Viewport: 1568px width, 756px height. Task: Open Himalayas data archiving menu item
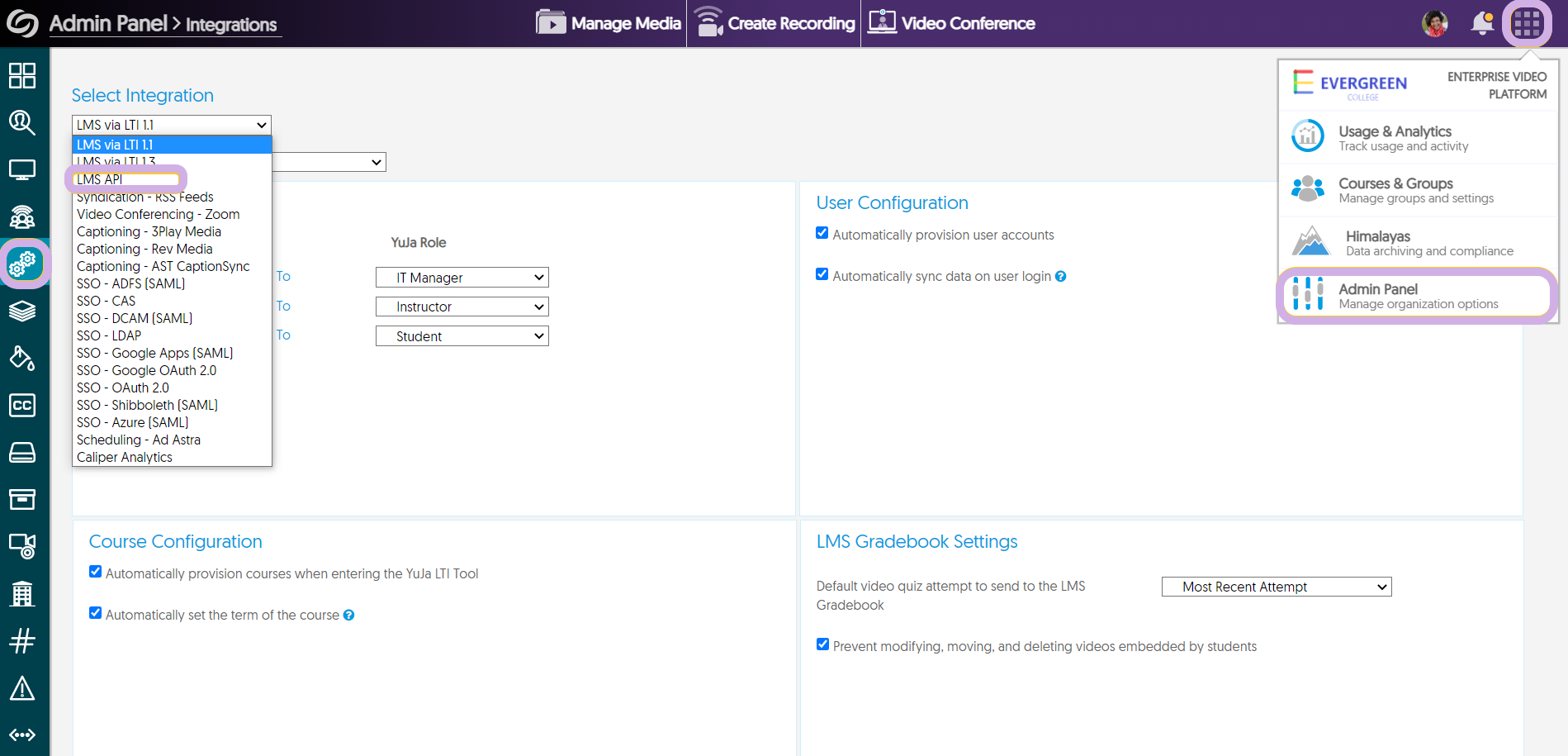tap(1418, 243)
